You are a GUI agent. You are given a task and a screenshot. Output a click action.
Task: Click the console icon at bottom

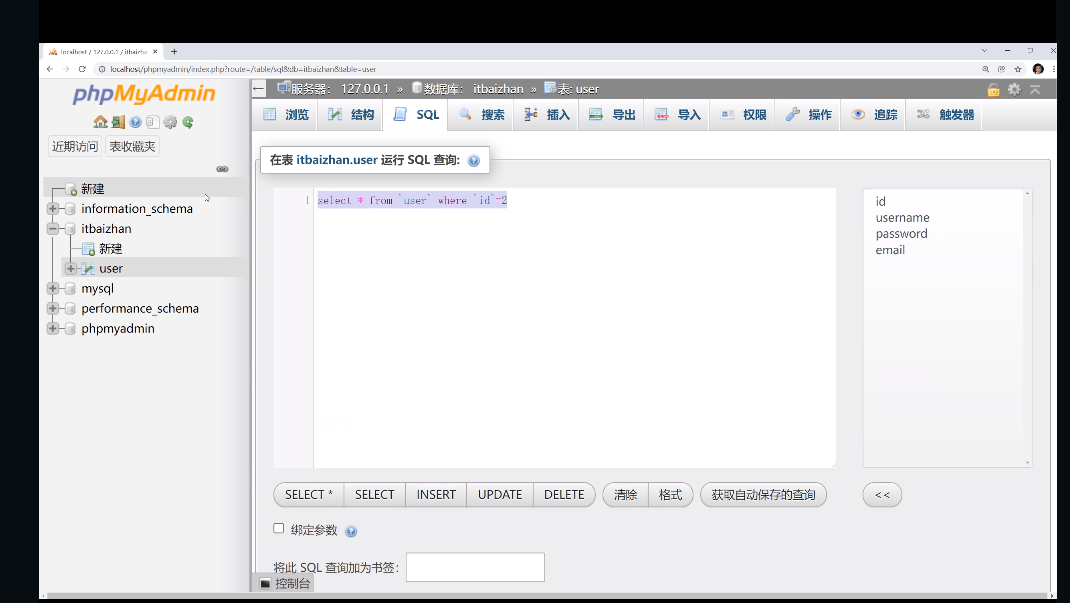pos(265,584)
